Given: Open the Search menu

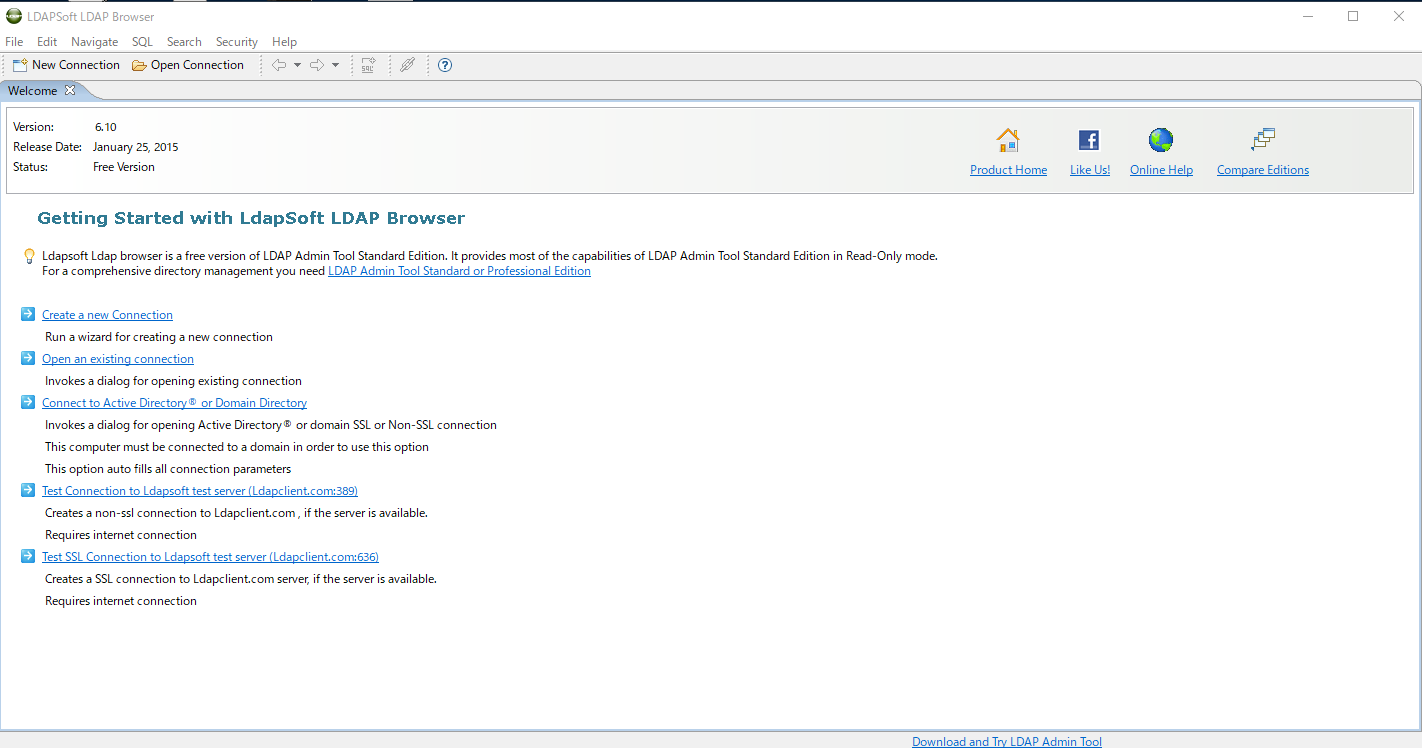Looking at the screenshot, I should coord(184,42).
